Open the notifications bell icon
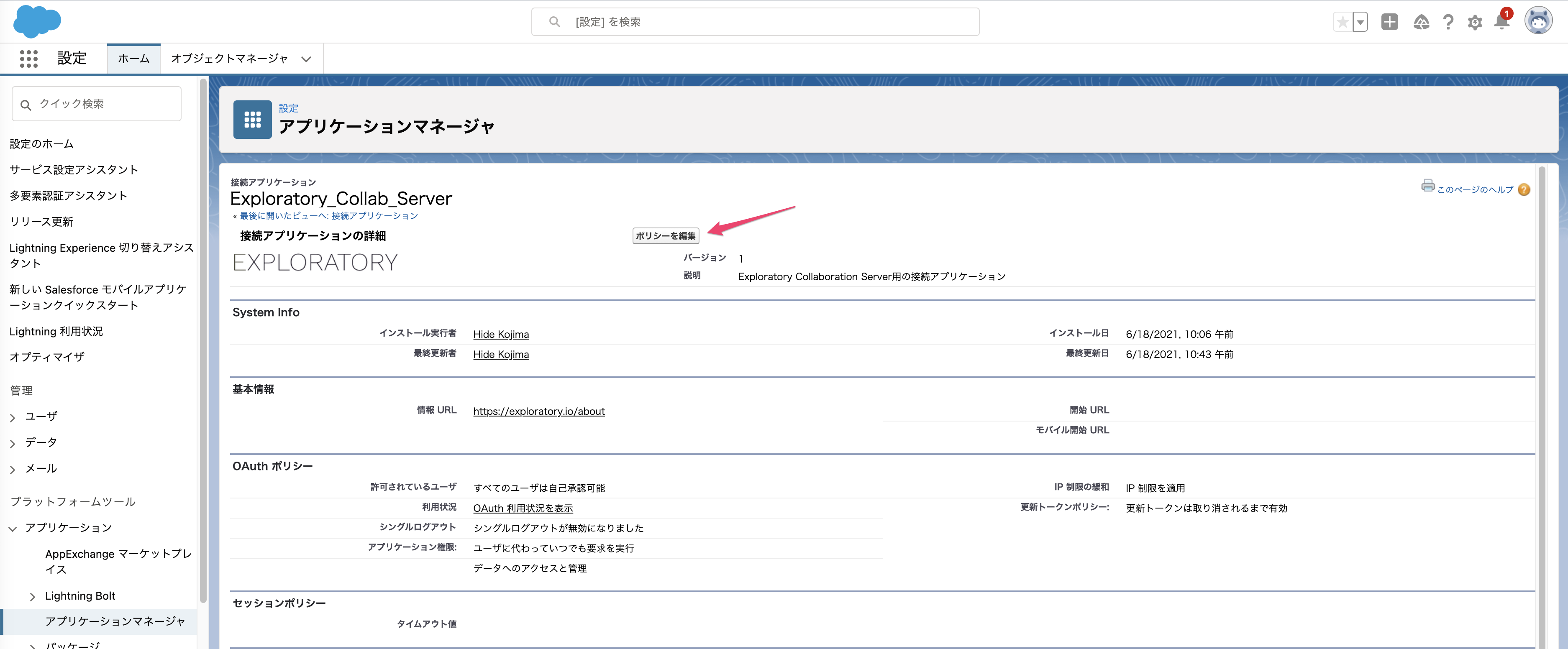Viewport: 1568px width, 649px height. coord(1501,22)
